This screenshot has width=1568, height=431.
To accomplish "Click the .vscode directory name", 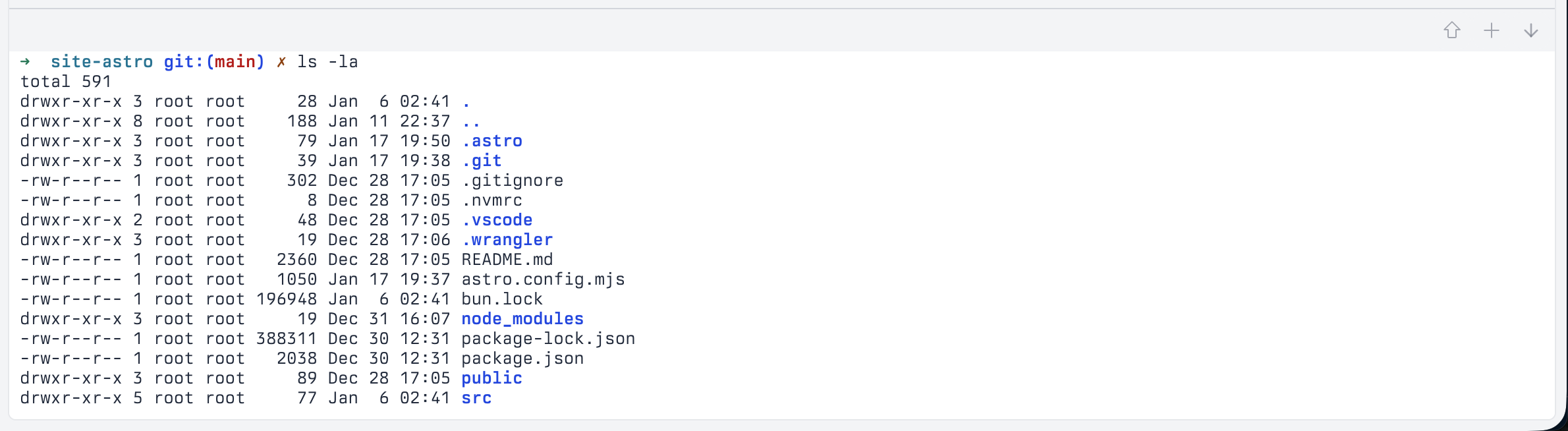I will [497, 220].
